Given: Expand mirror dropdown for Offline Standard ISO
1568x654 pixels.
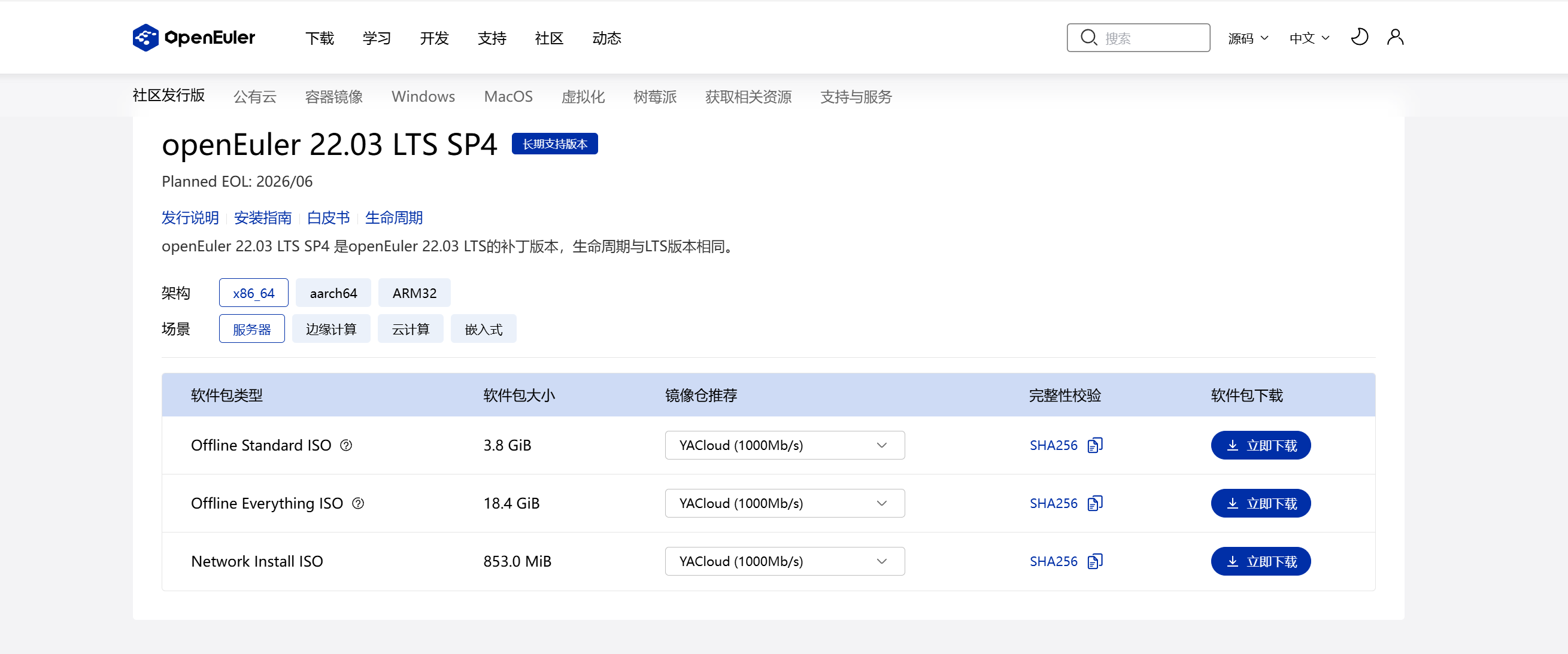Looking at the screenshot, I should coord(784,445).
